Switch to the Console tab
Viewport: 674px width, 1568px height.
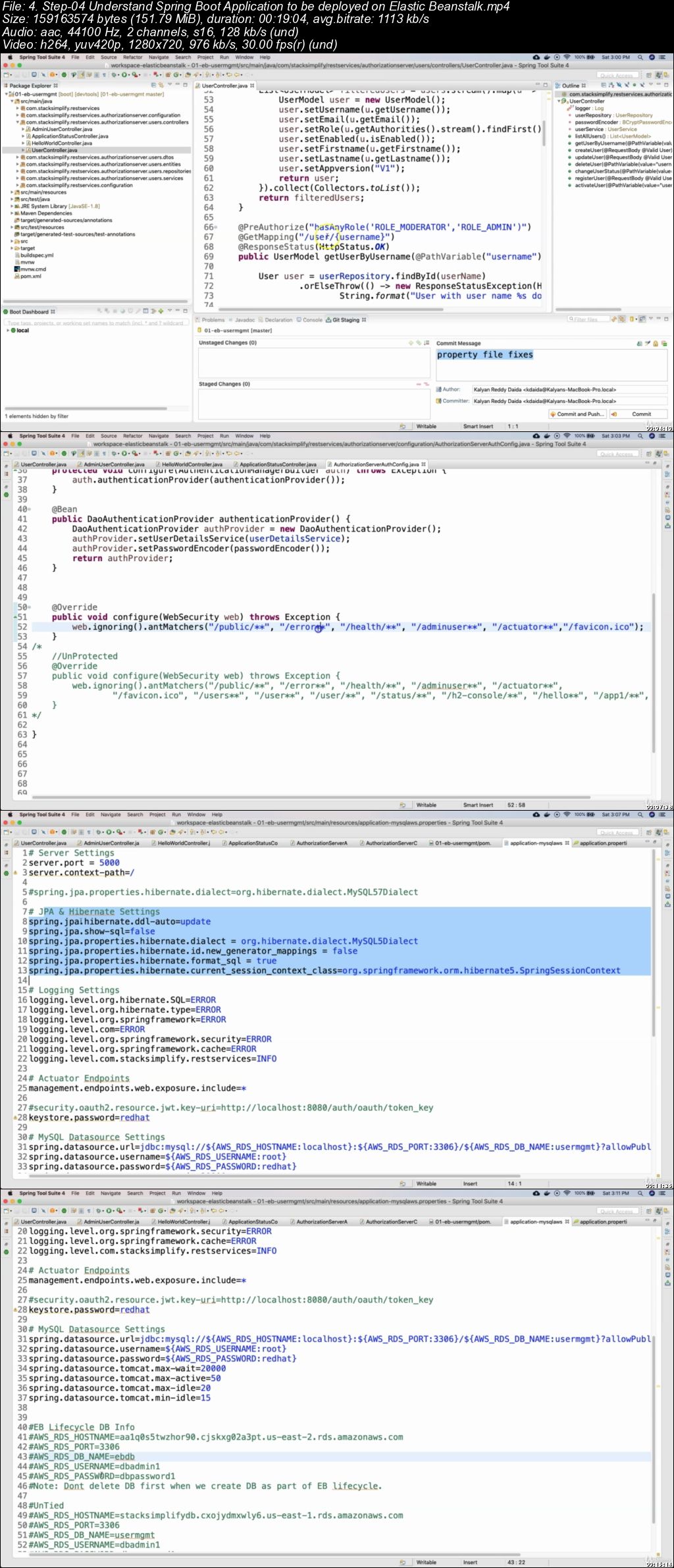pos(309,320)
